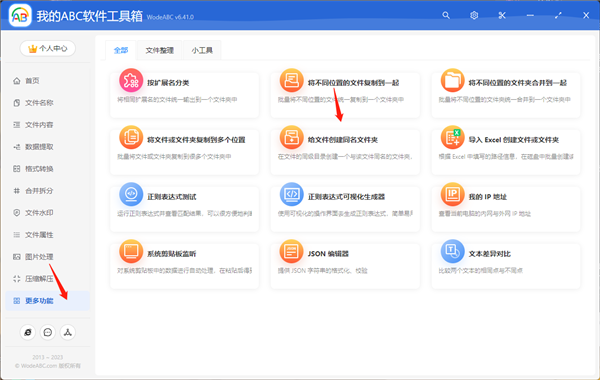Screen dimensions: 600x380
Task: Click the WodeABC.com 版权所有 footer link
Action: pos(48,366)
